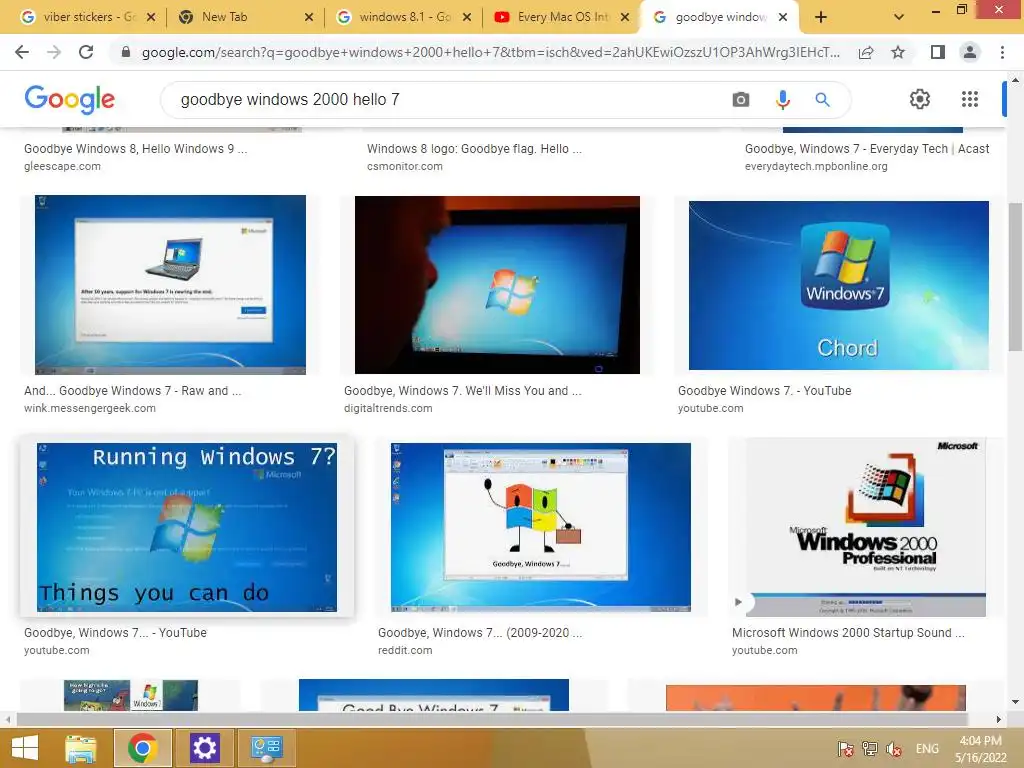The height and width of the screenshot is (768, 1024).
Task: Open Microsoft Windows 2000 Startup Sound link
Action: coord(848,633)
